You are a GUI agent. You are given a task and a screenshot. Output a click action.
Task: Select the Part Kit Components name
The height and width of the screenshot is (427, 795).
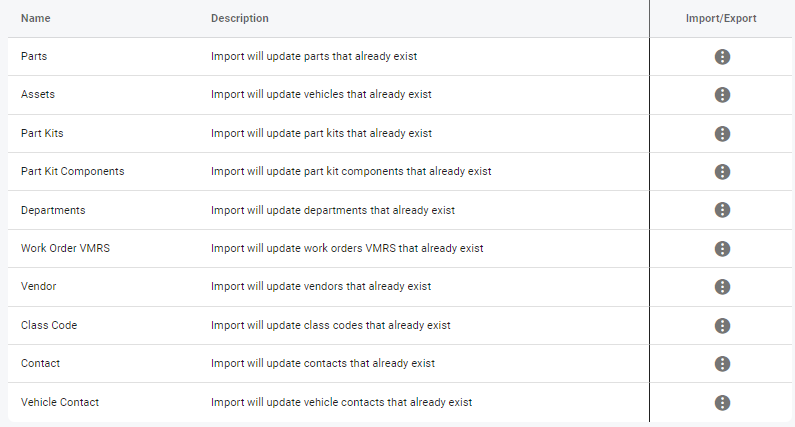point(72,172)
